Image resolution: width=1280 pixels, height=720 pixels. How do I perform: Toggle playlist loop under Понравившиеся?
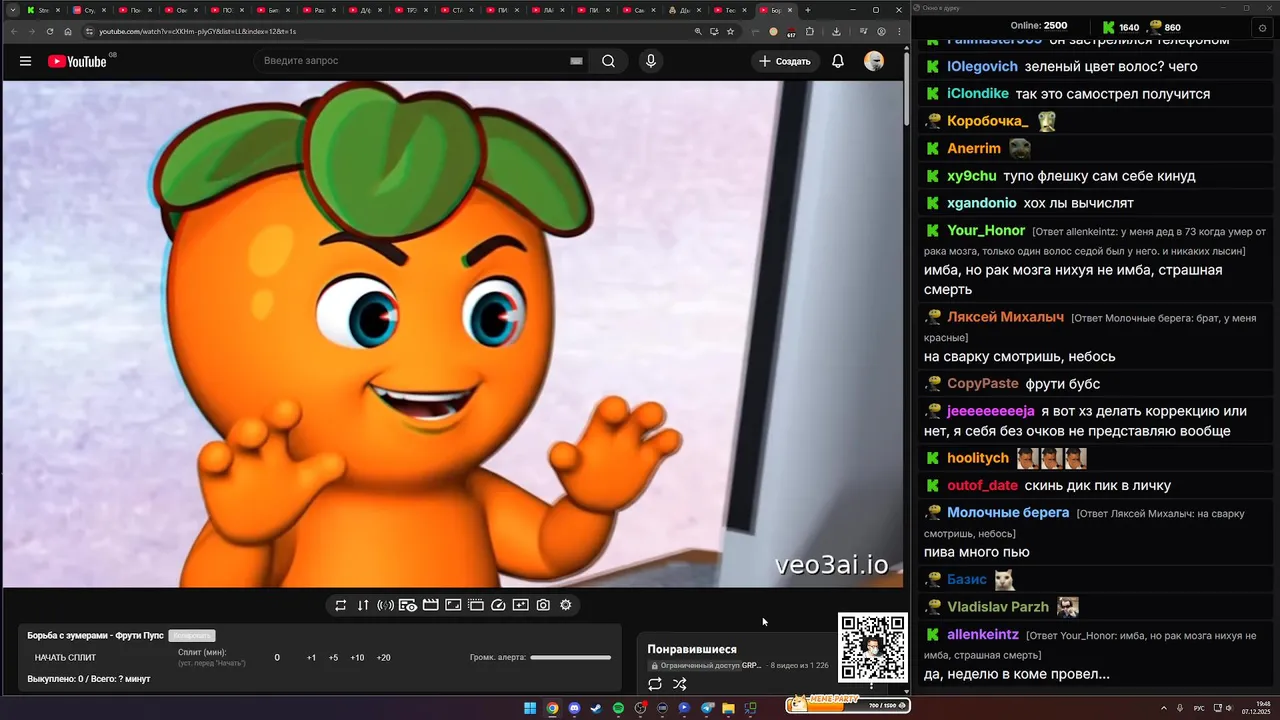655,684
